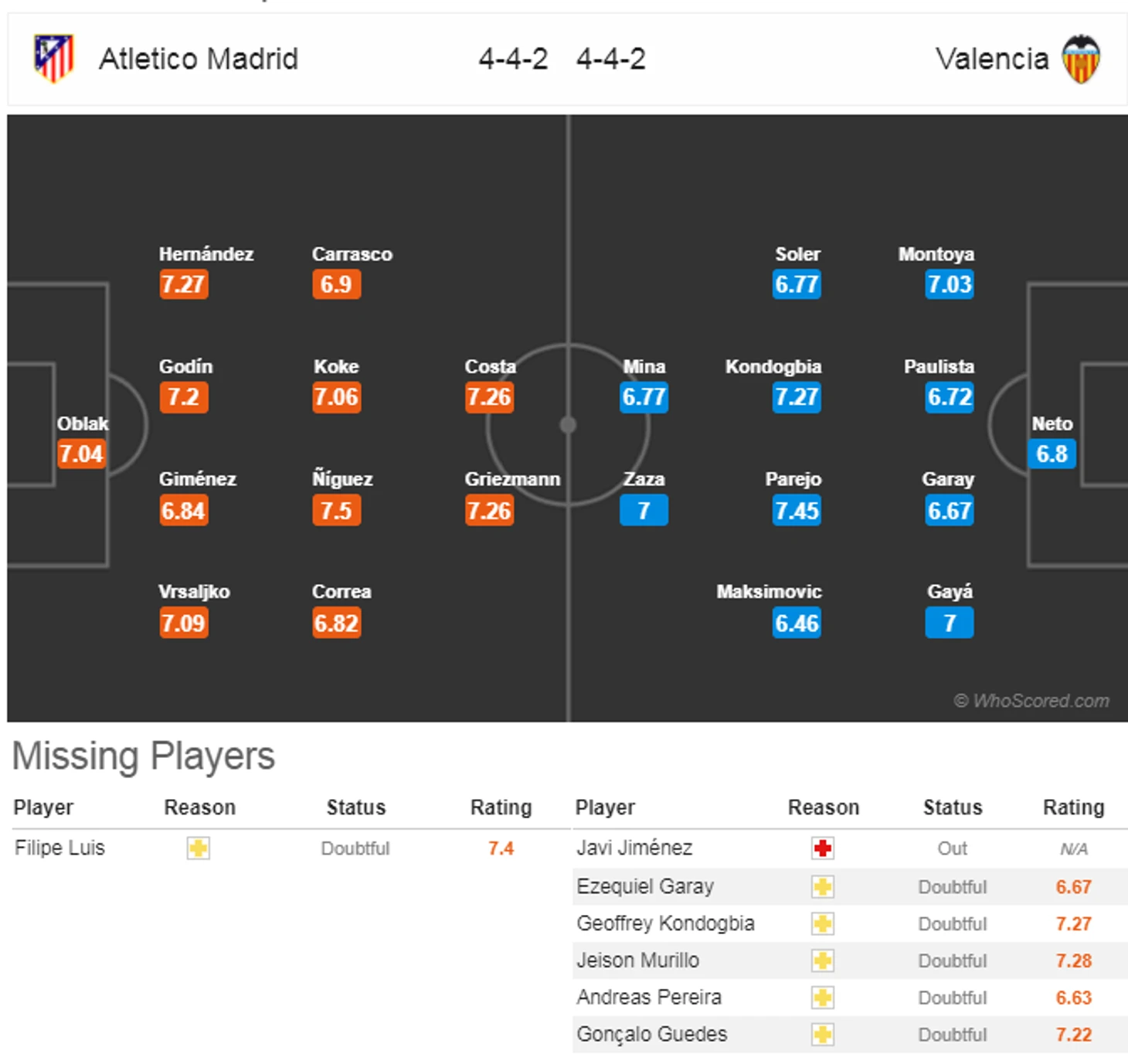Open Filipe Luis player link
This screenshot has width=1128, height=1064.
pyautogui.click(x=59, y=848)
